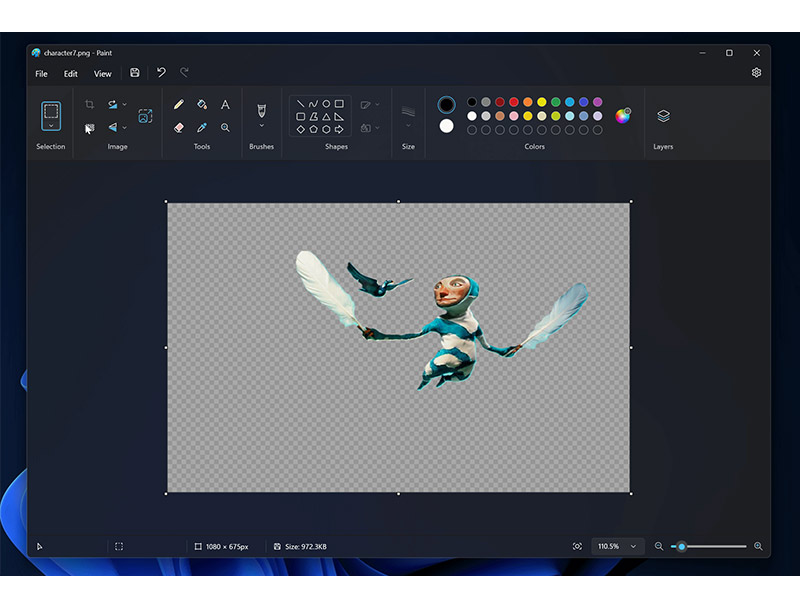Choose the orange color swatch
Image resolution: width=800 pixels, height=600 pixels.
pos(528,102)
